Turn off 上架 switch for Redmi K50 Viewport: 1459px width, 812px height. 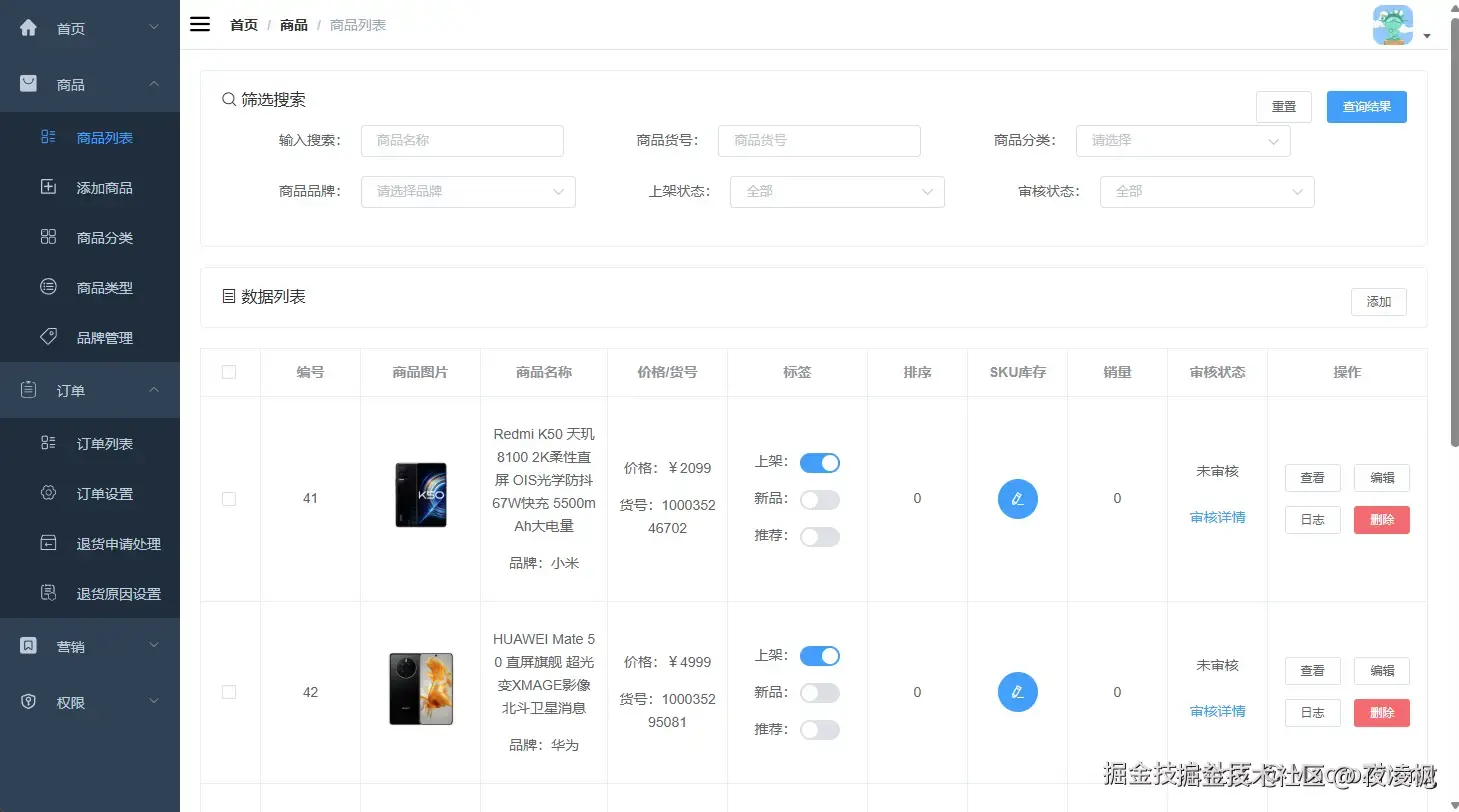tap(820, 463)
